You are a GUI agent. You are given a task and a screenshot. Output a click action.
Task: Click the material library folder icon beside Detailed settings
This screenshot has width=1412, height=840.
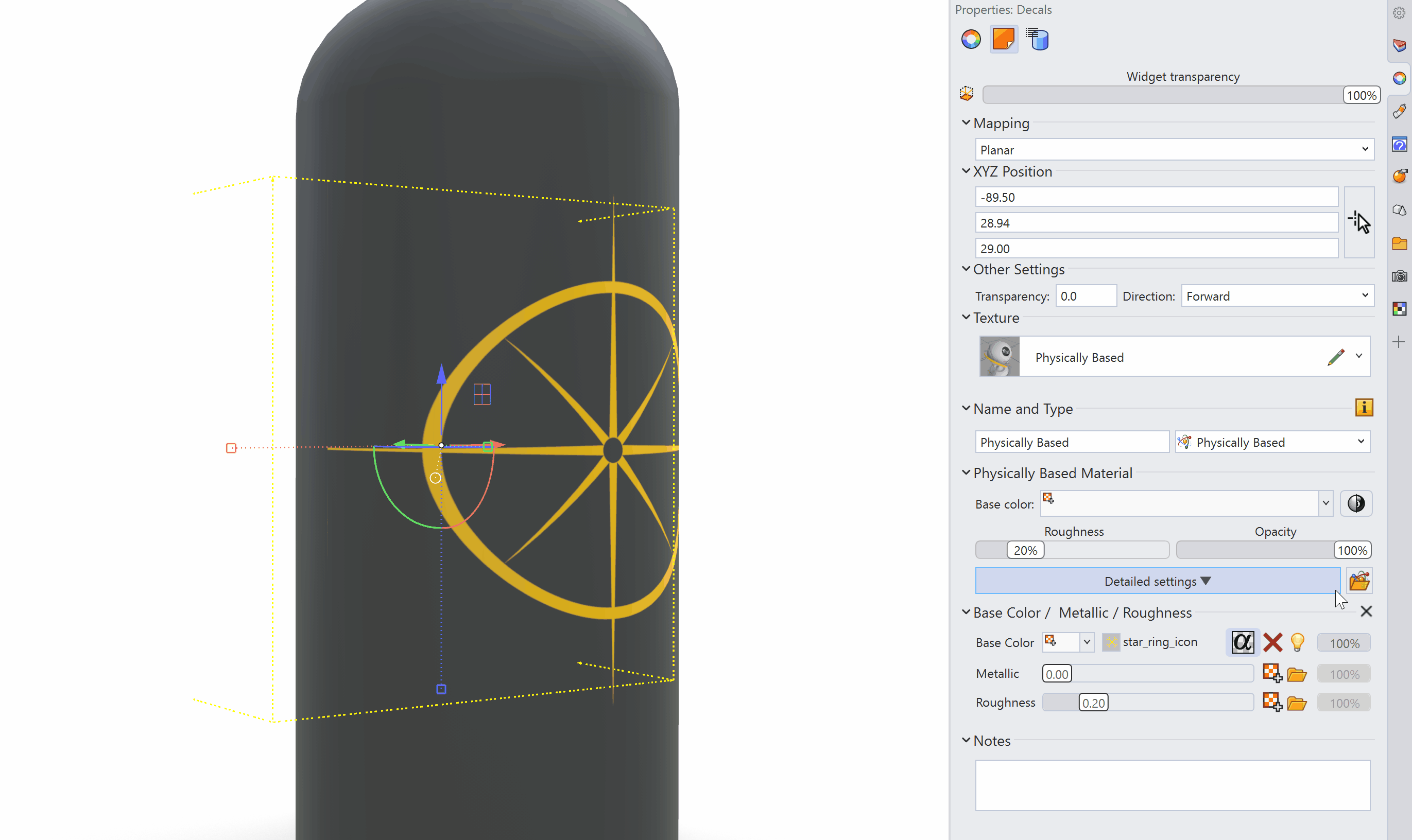pos(1359,581)
